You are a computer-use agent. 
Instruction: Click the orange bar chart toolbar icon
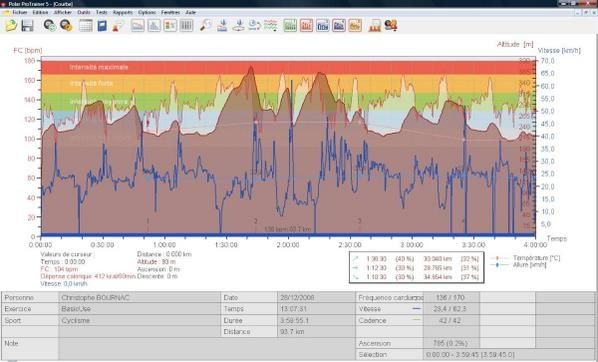coord(355,26)
